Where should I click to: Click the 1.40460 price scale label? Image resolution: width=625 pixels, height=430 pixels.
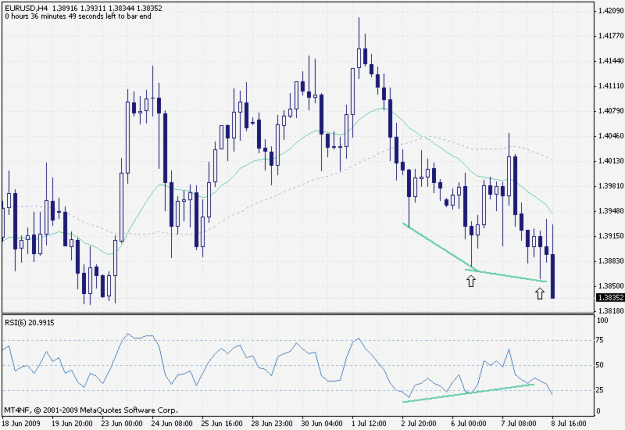point(610,136)
